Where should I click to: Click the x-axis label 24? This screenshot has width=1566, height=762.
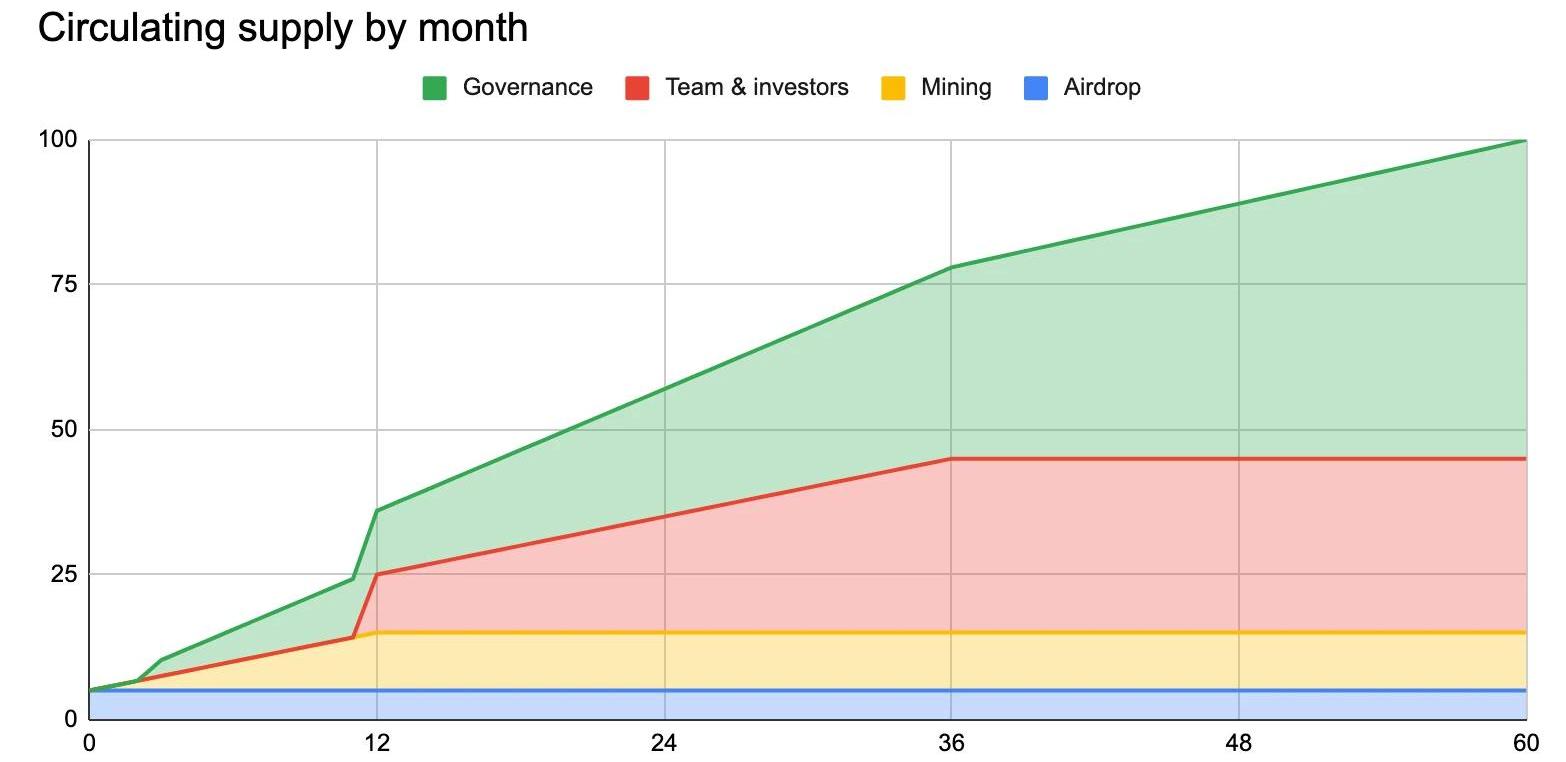tap(664, 743)
